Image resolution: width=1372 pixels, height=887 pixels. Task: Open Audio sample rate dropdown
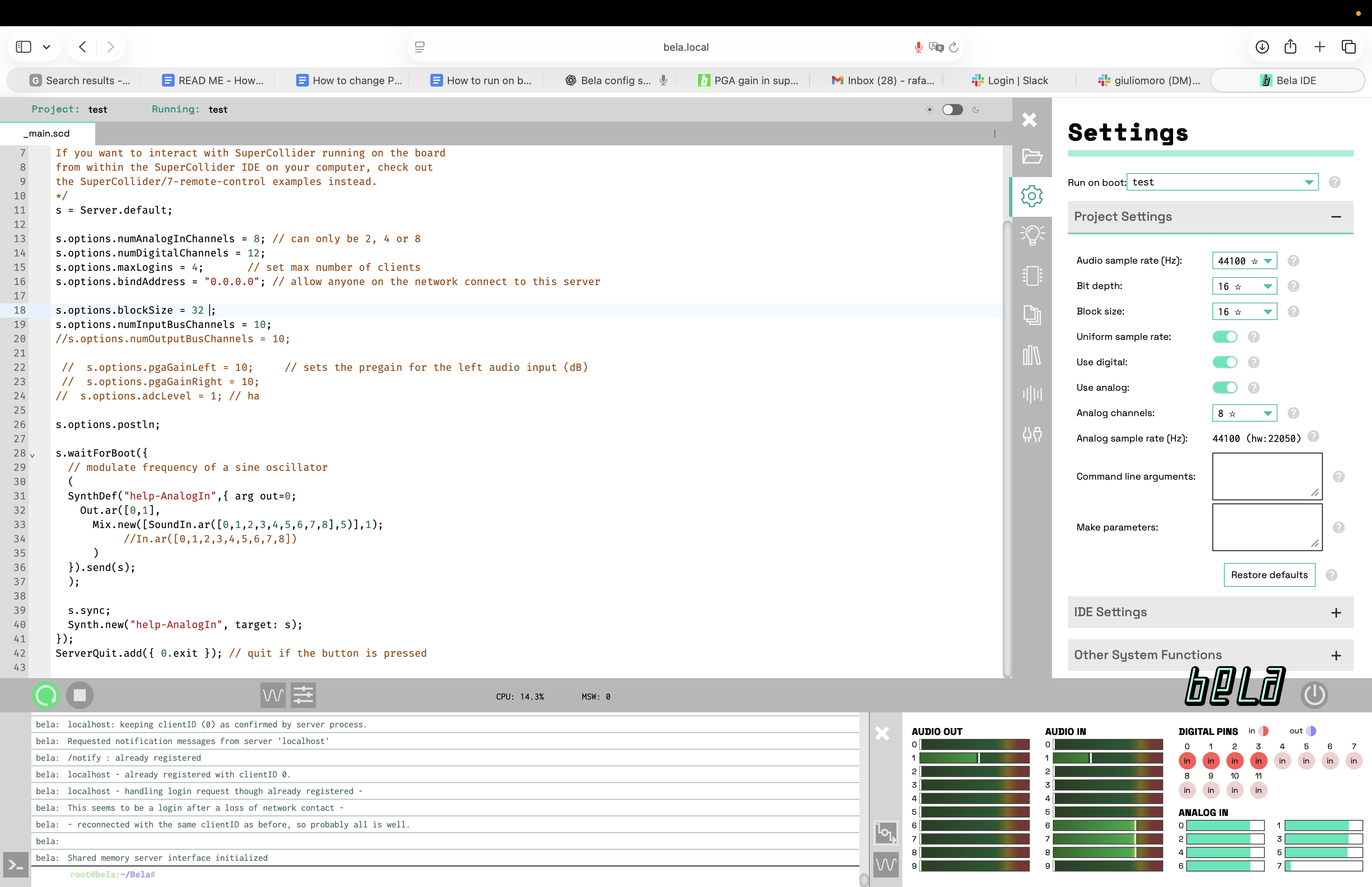[x=1244, y=260]
